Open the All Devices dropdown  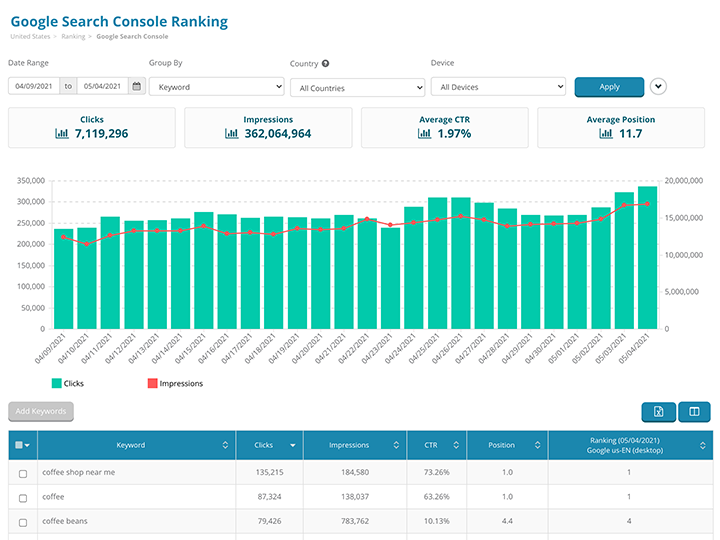tap(498, 88)
